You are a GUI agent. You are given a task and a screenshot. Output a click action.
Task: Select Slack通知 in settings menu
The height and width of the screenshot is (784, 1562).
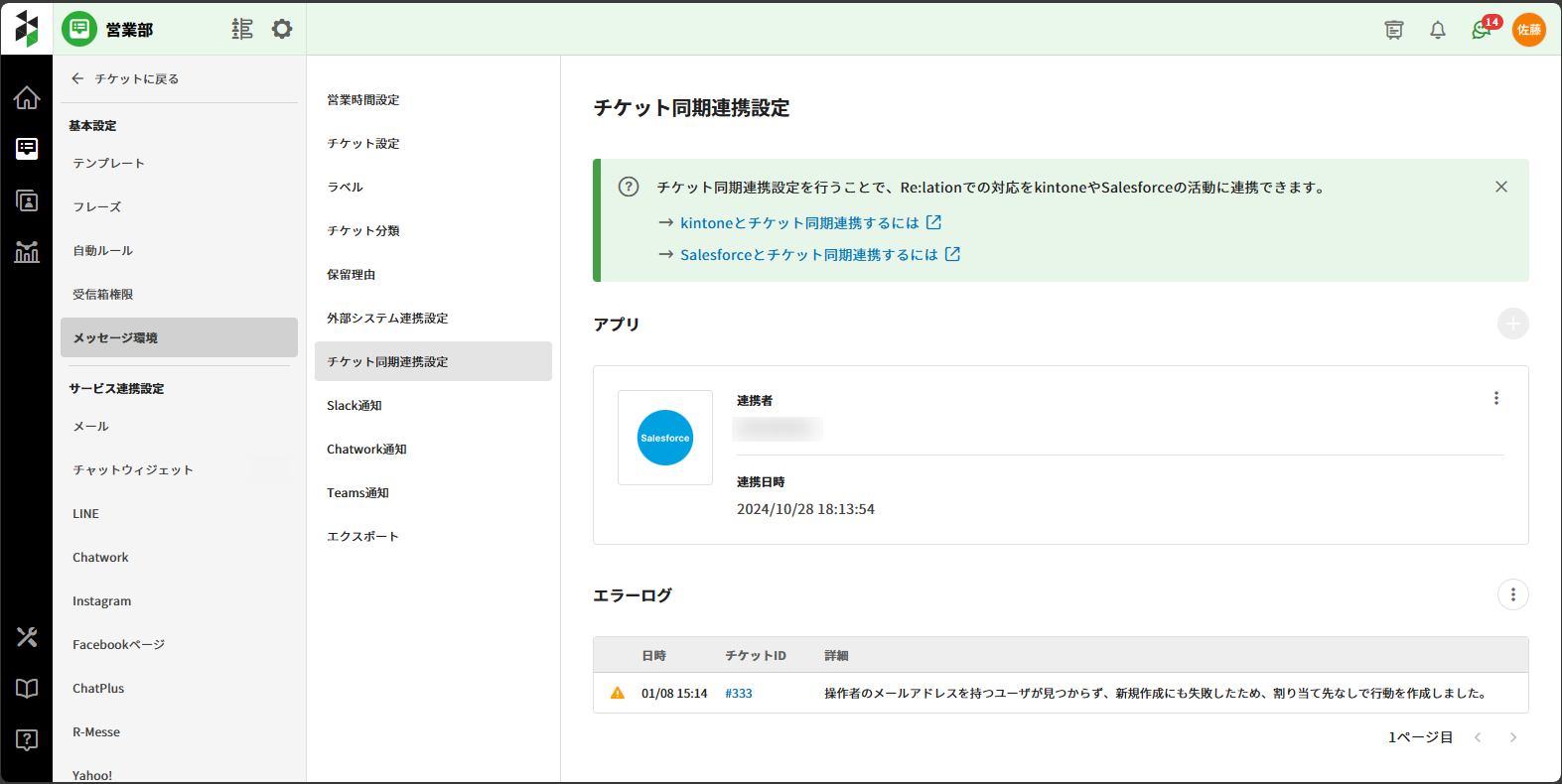[x=355, y=406]
